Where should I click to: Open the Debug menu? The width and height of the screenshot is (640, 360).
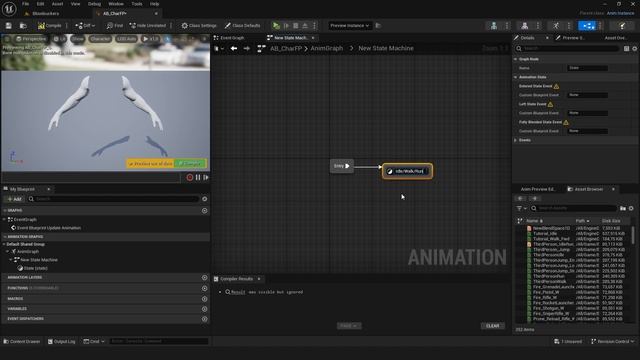tap(94, 4)
